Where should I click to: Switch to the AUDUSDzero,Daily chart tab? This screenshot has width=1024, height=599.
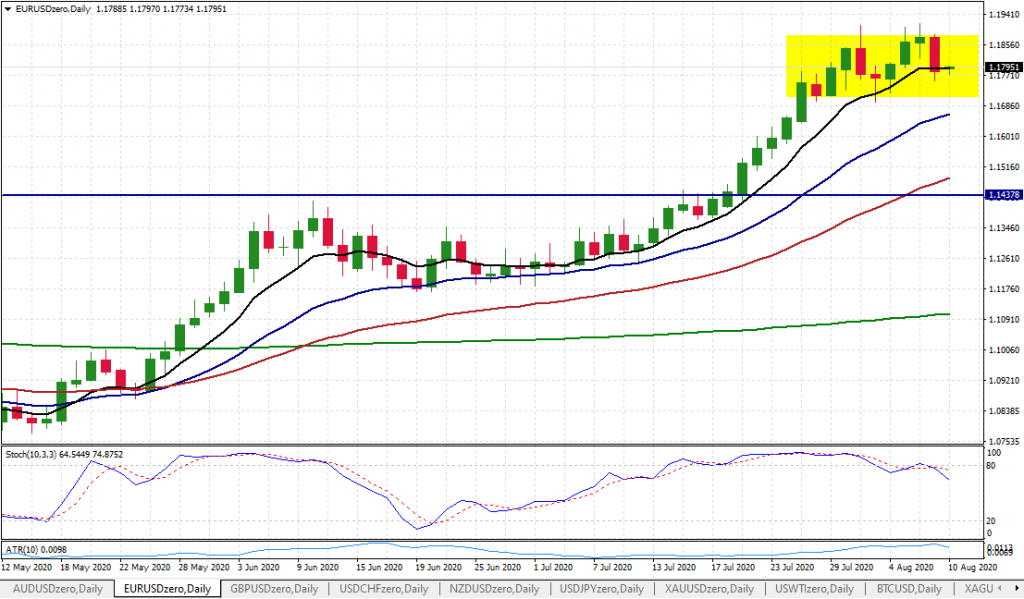coord(58,589)
